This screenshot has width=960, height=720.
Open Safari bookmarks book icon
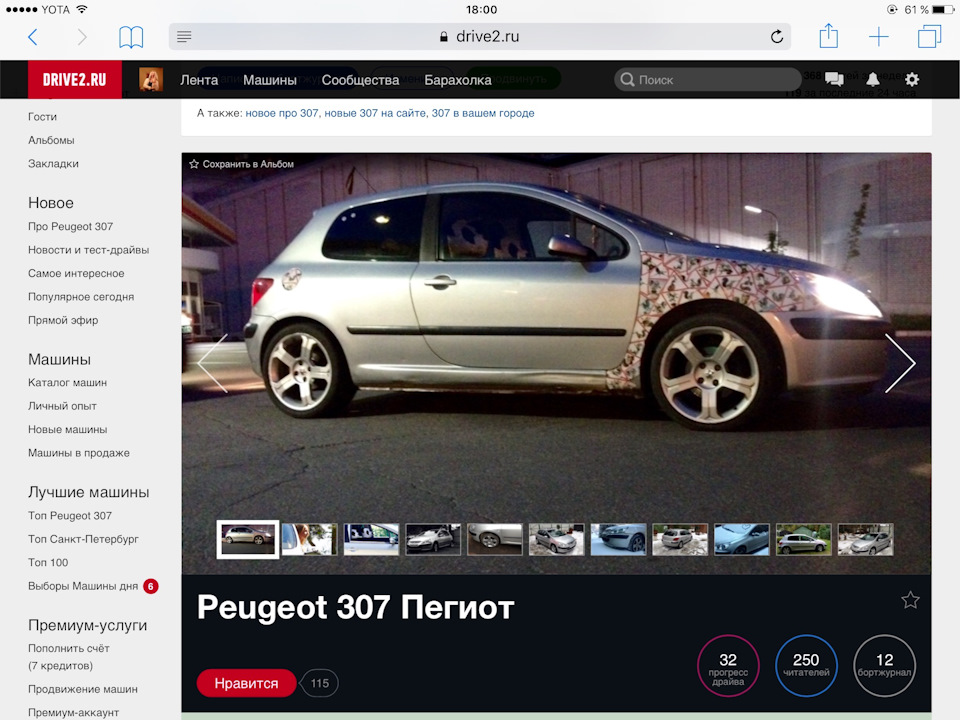pyautogui.click(x=131, y=37)
